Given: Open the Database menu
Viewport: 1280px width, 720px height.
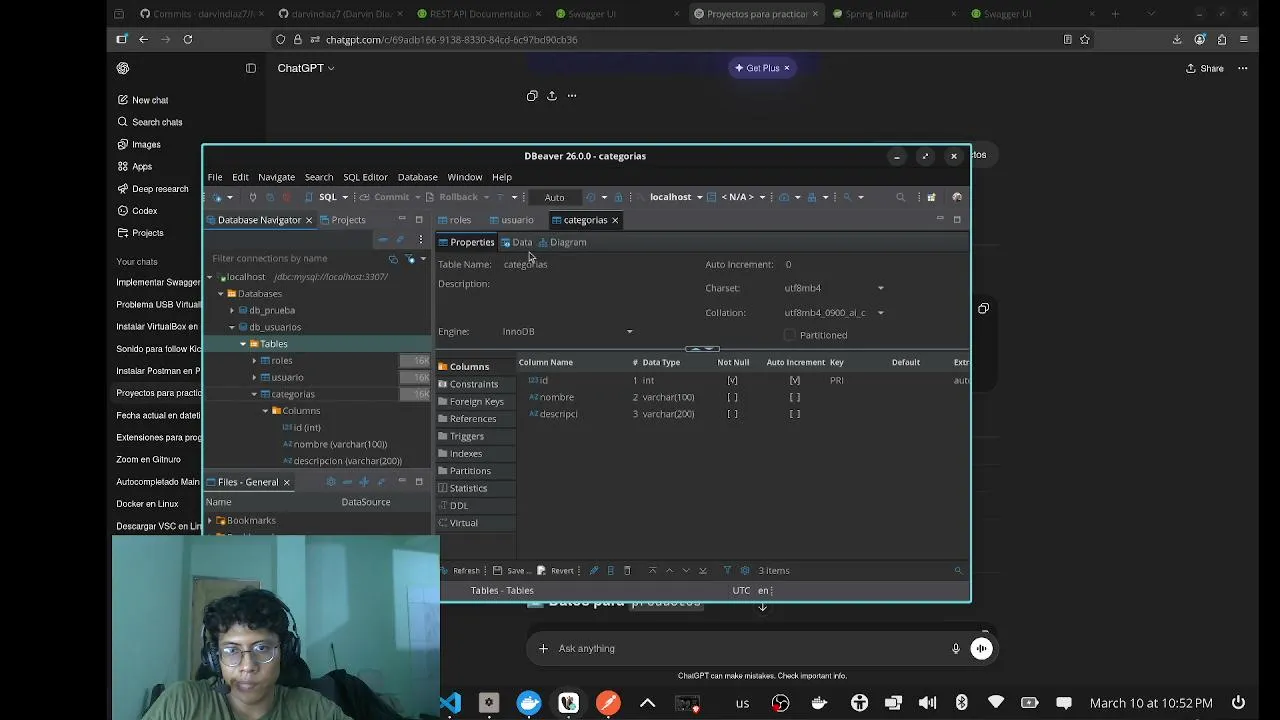Looking at the screenshot, I should click(x=417, y=177).
